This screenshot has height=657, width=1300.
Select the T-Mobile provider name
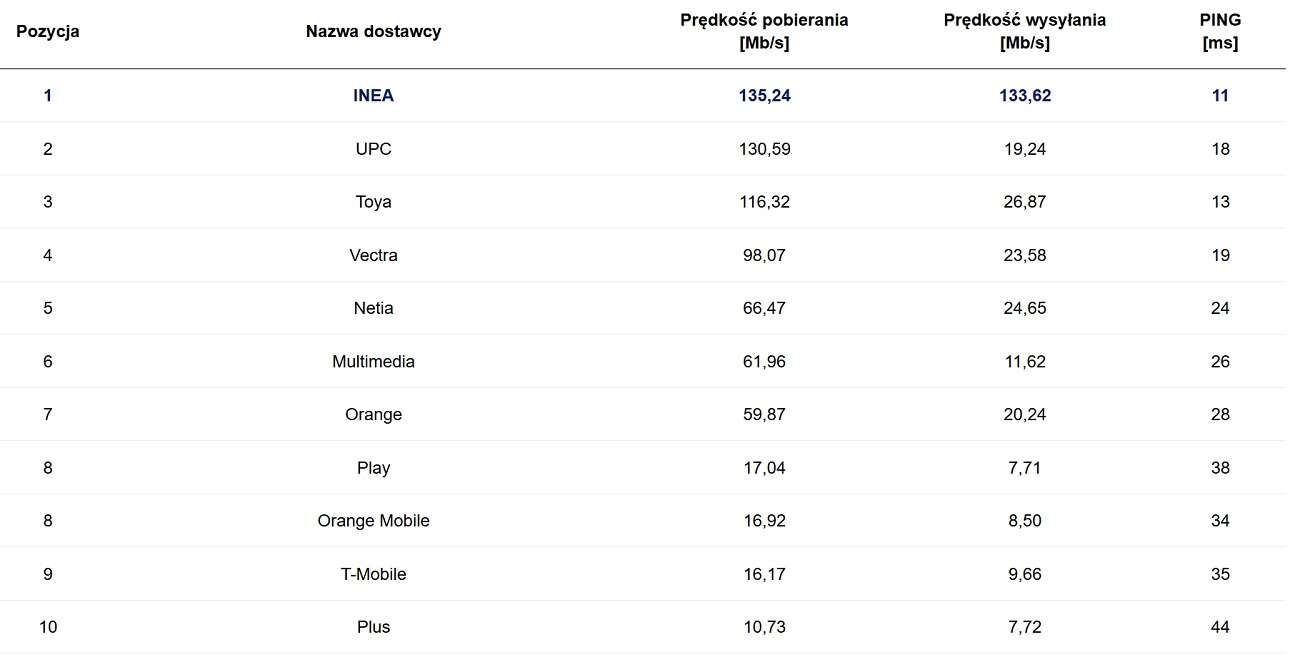click(x=373, y=574)
